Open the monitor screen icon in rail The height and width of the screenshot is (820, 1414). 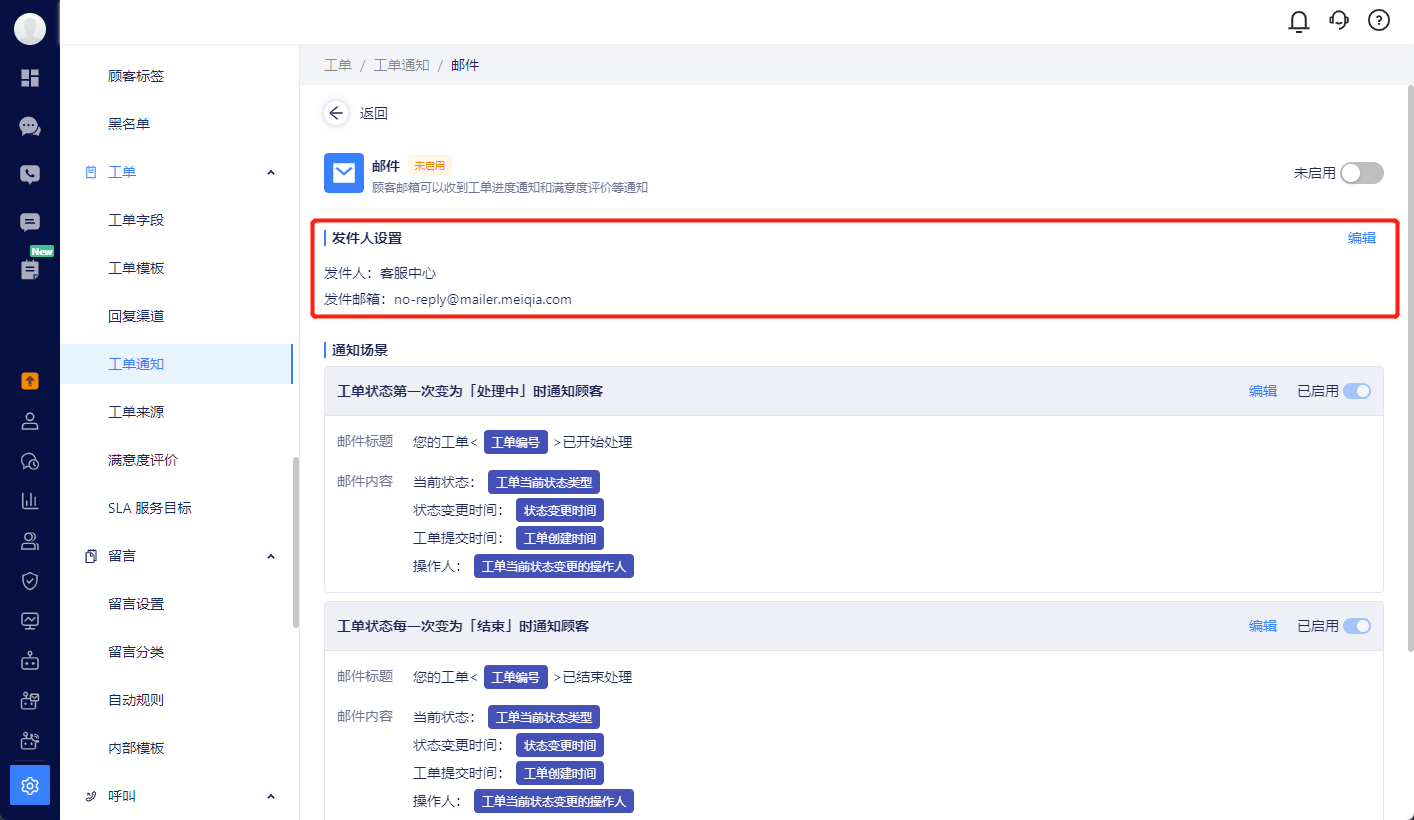pyautogui.click(x=30, y=621)
